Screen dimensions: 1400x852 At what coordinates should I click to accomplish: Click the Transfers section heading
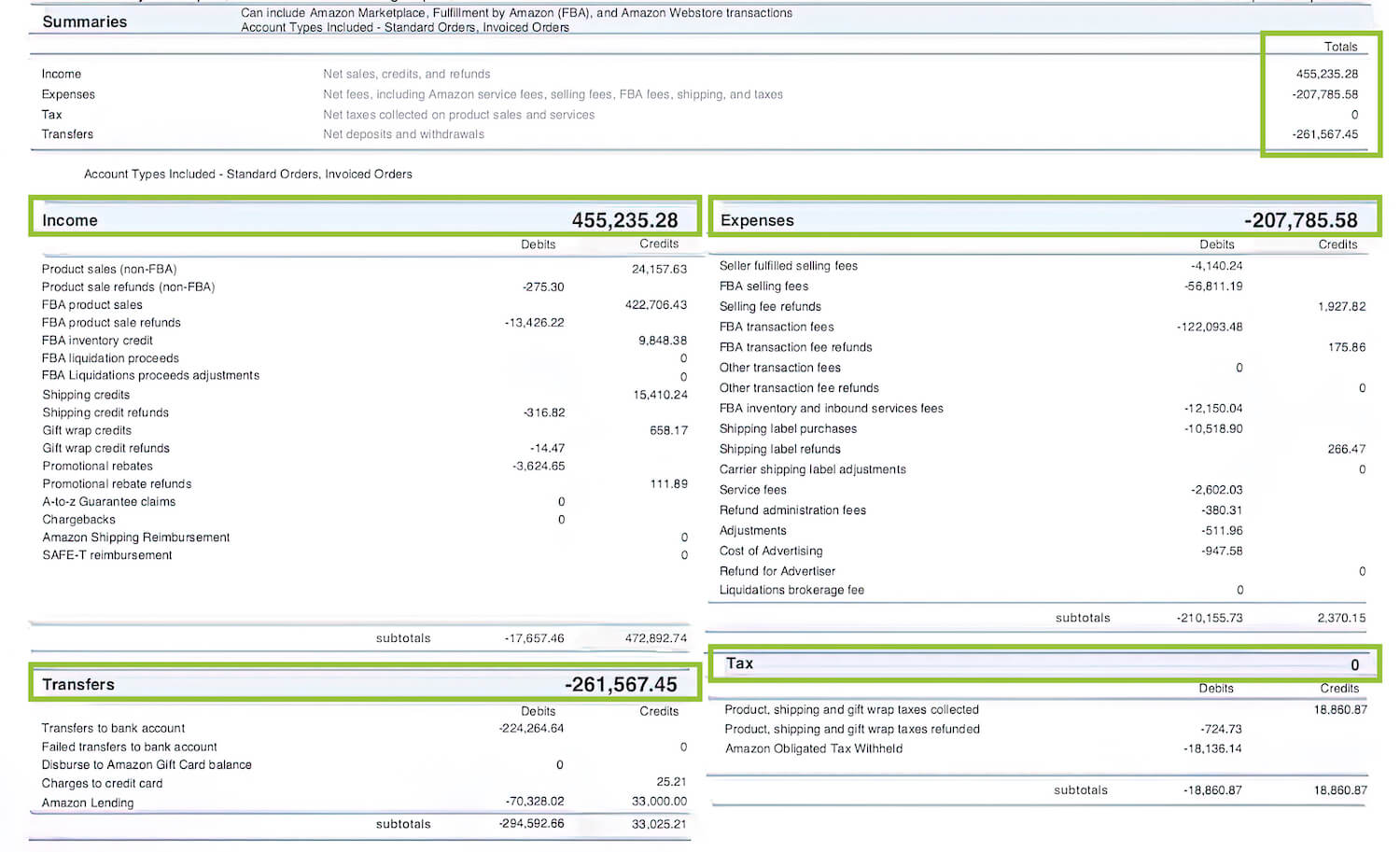click(78, 684)
